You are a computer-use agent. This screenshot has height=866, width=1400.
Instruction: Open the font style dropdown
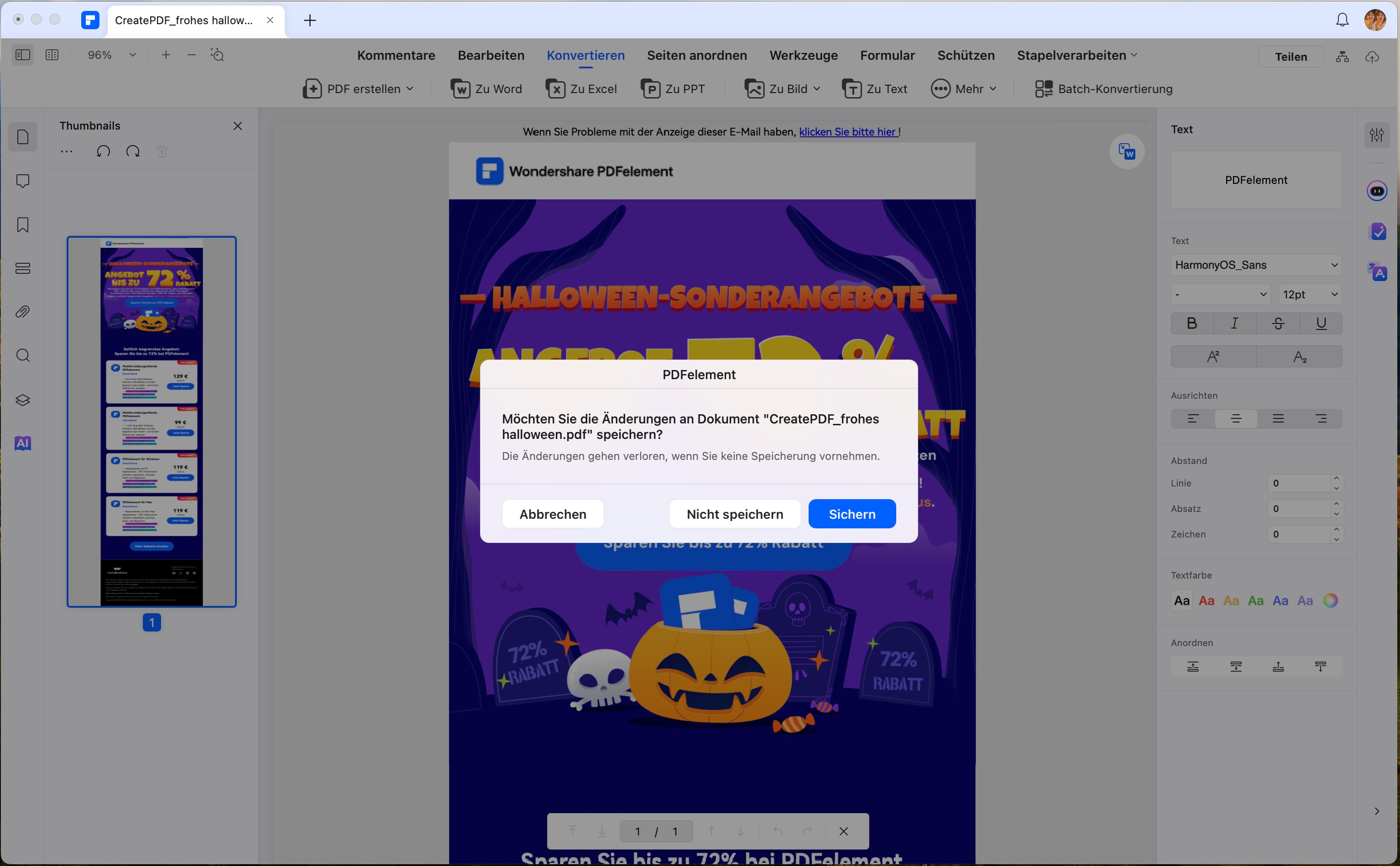point(1221,294)
